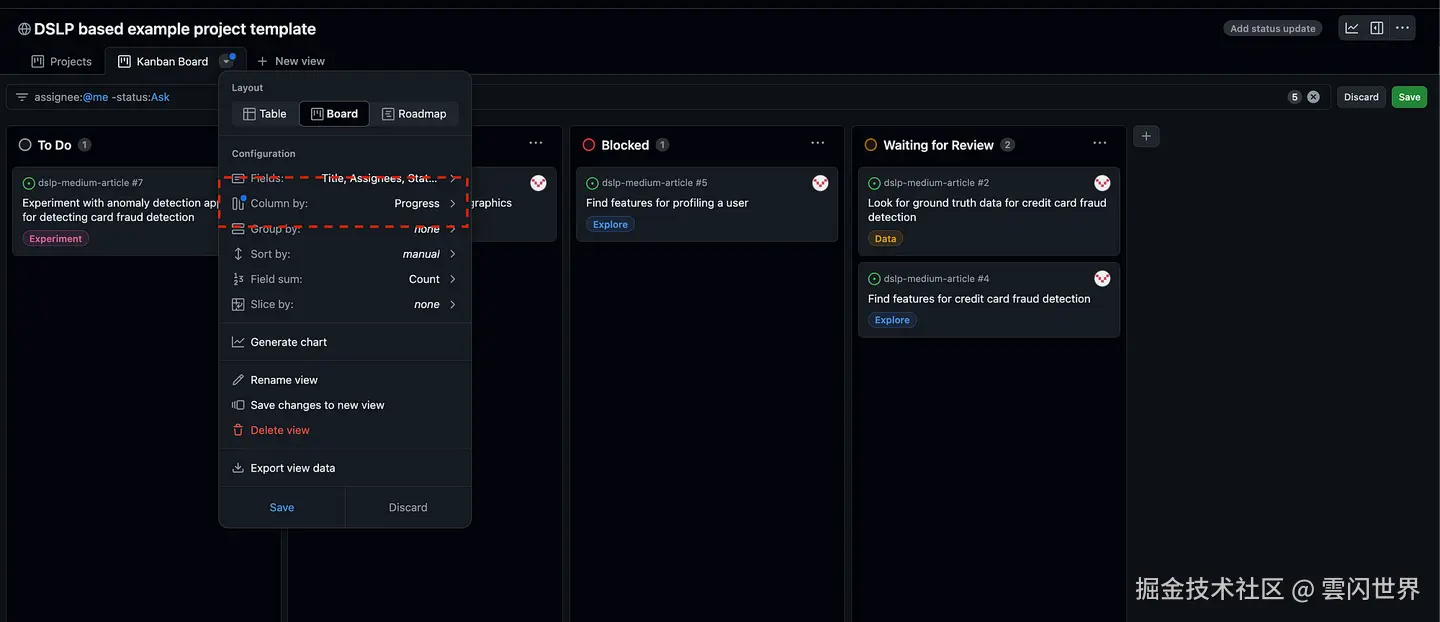Expand the Column by: Progress setting
This screenshot has width=1440, height=622.
344,203
